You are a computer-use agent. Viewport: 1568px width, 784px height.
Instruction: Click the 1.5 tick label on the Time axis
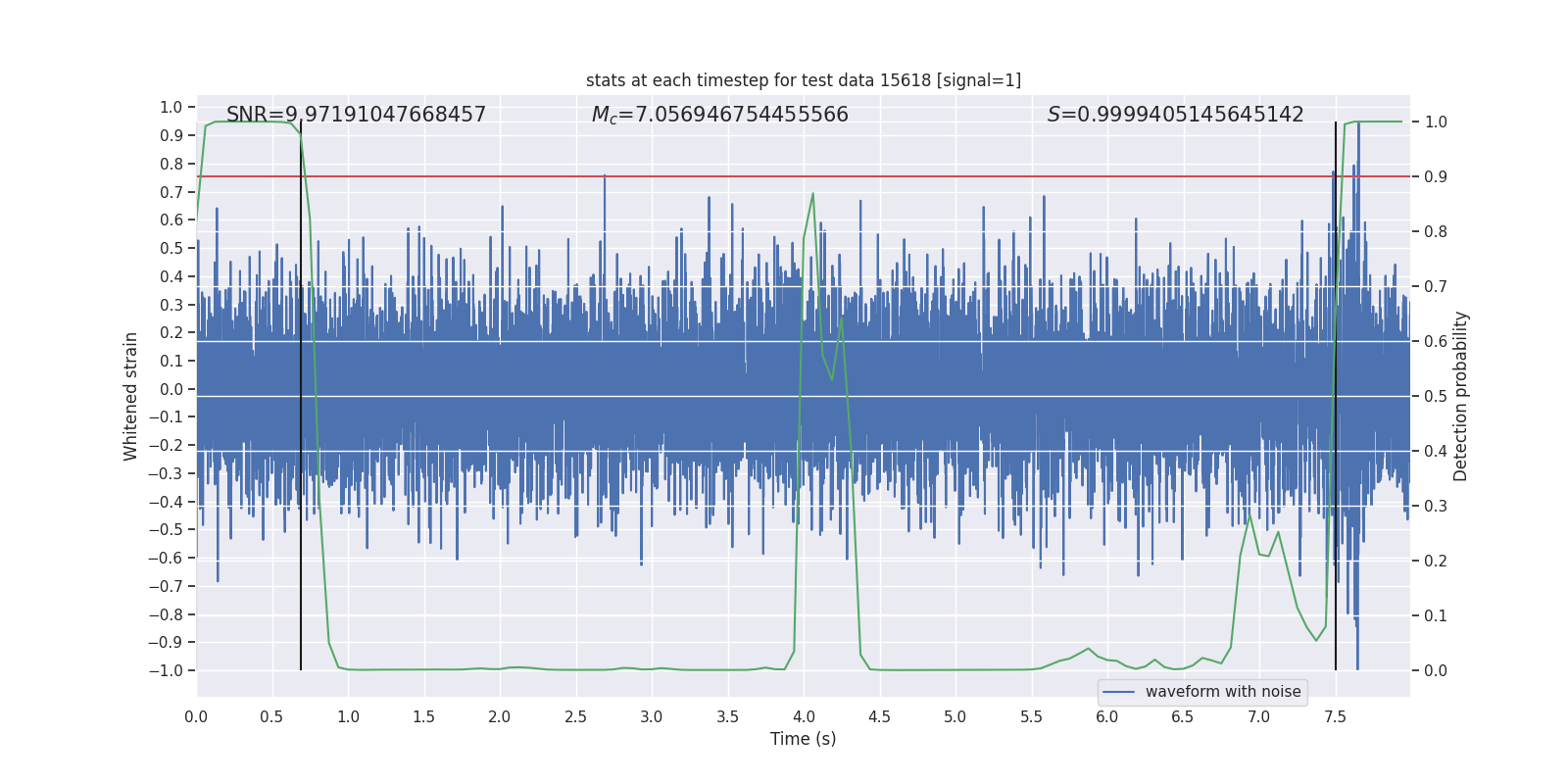coord(423,716)
